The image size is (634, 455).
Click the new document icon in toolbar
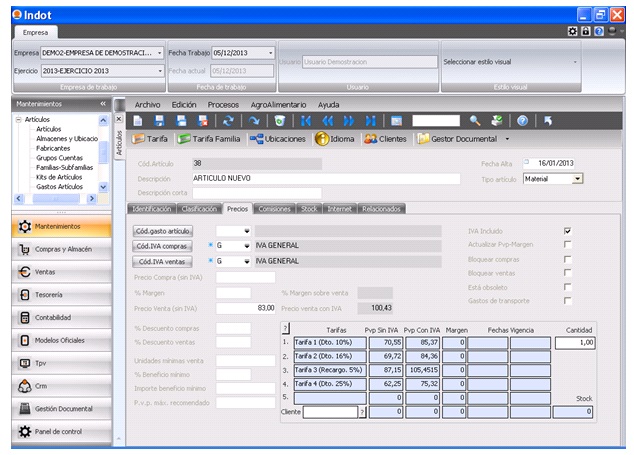[140, 120]
